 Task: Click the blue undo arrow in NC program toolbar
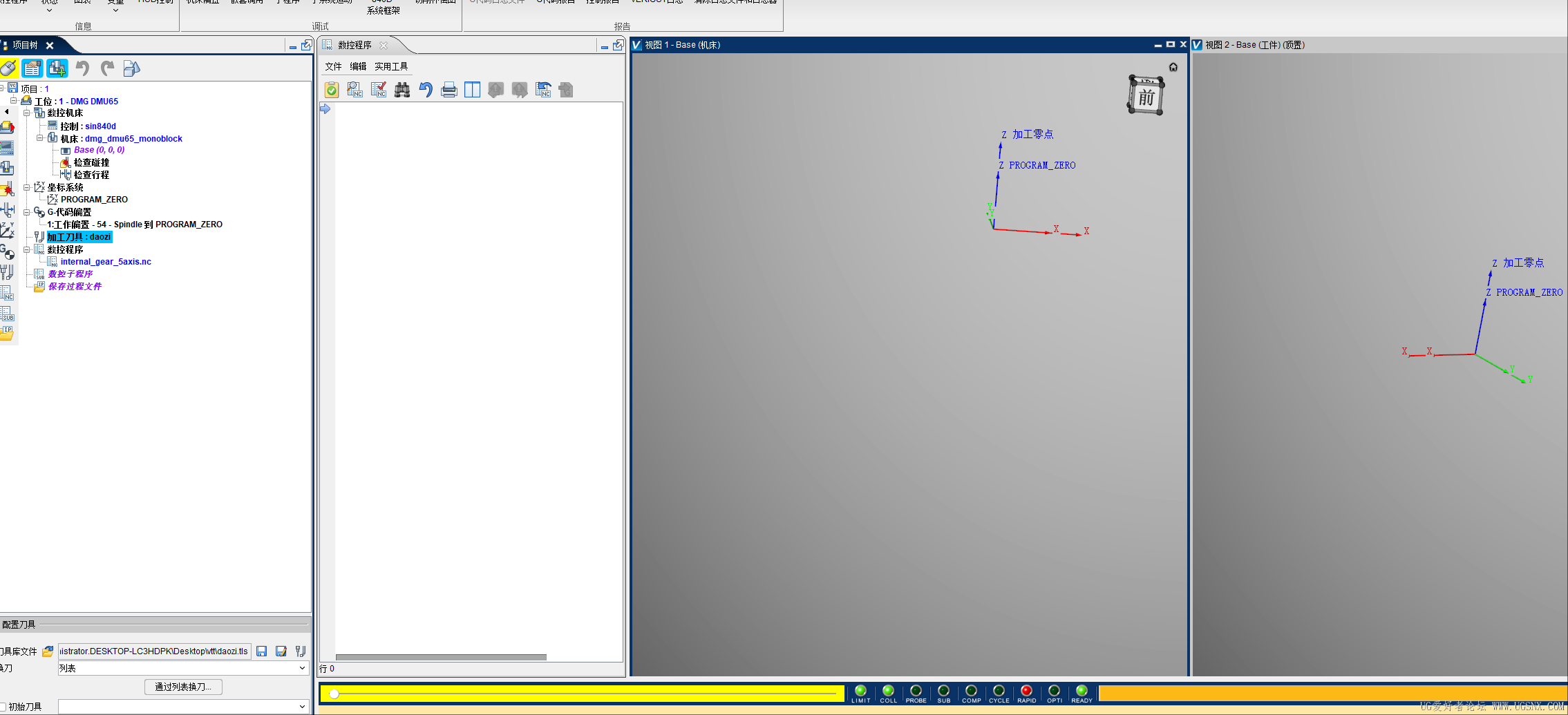[x=426, y=90]
